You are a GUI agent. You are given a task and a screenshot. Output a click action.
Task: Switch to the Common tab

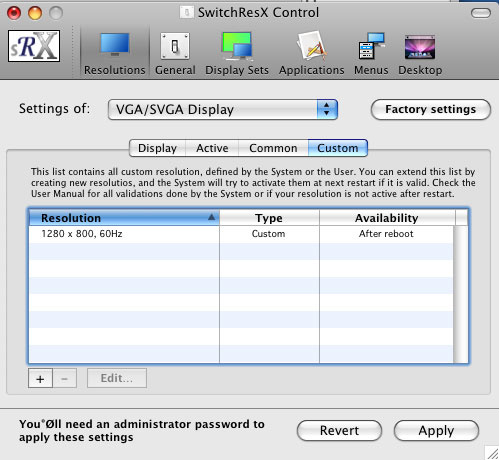tap(273, 148)
